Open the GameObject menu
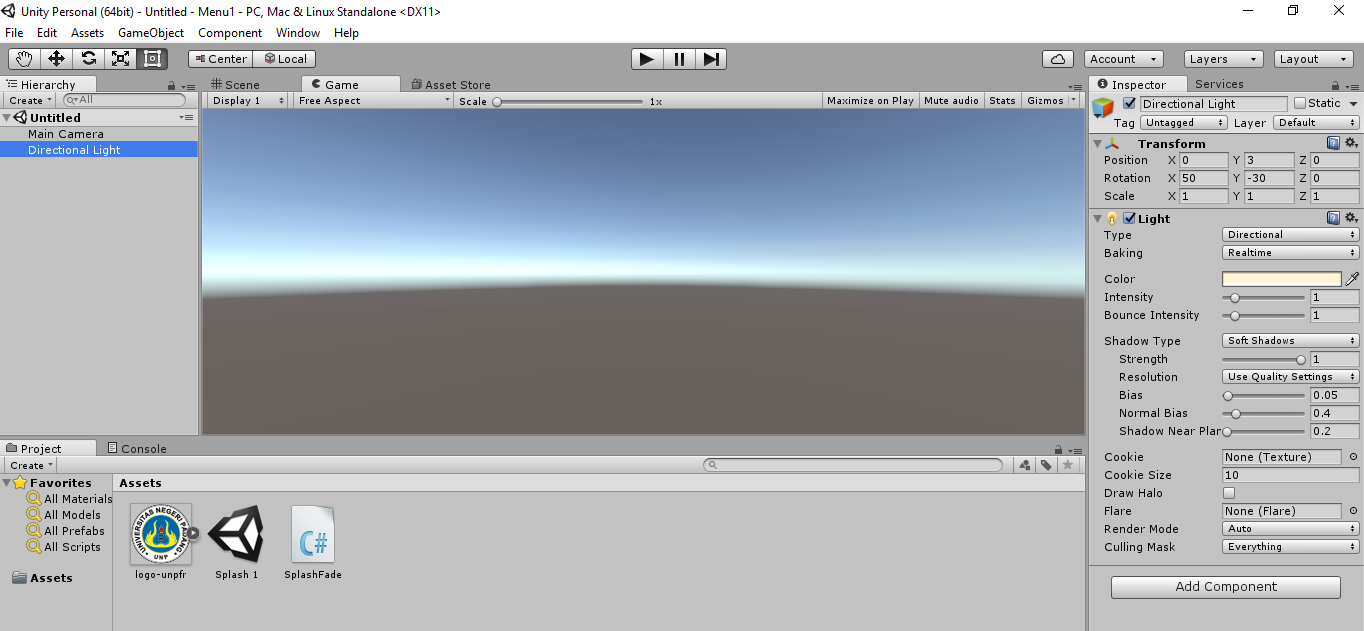The width and height of the screenshot is (1364, 631). click(x=150, y=32)
